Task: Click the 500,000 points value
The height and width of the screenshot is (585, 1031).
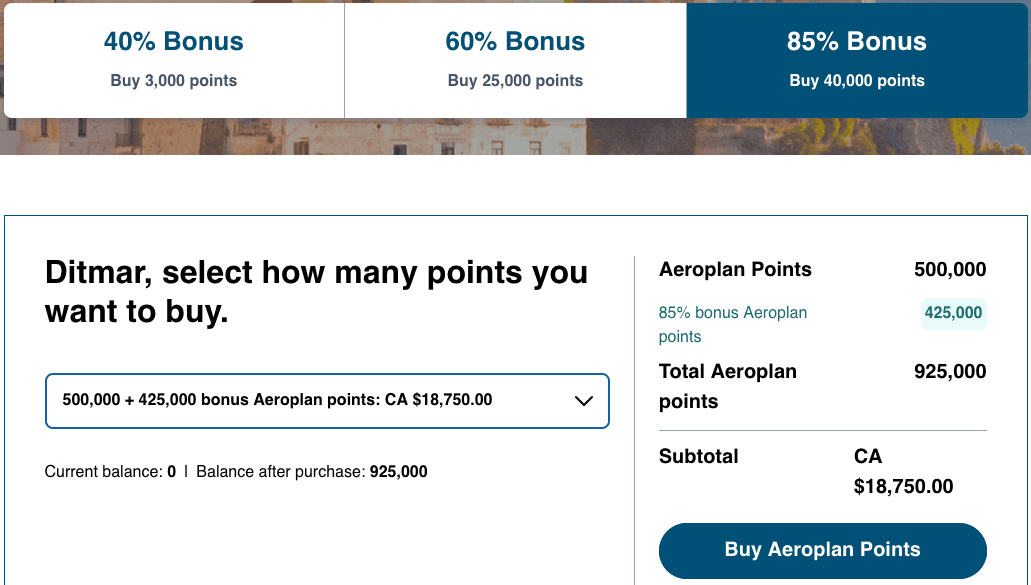Action: tap(950, 270)
